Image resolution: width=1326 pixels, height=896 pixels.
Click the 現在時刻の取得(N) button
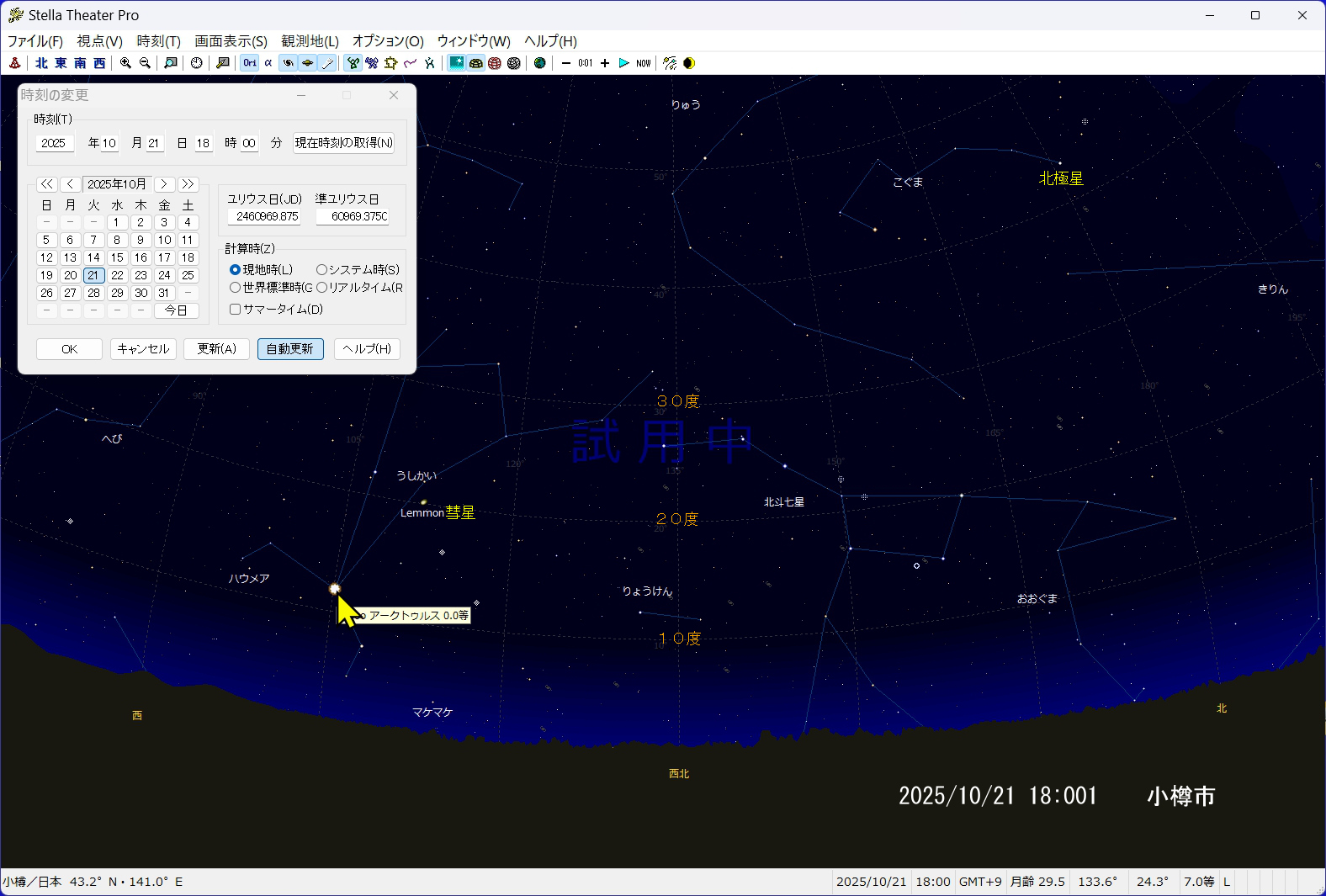pyautogui.click(x=343, y=143)
